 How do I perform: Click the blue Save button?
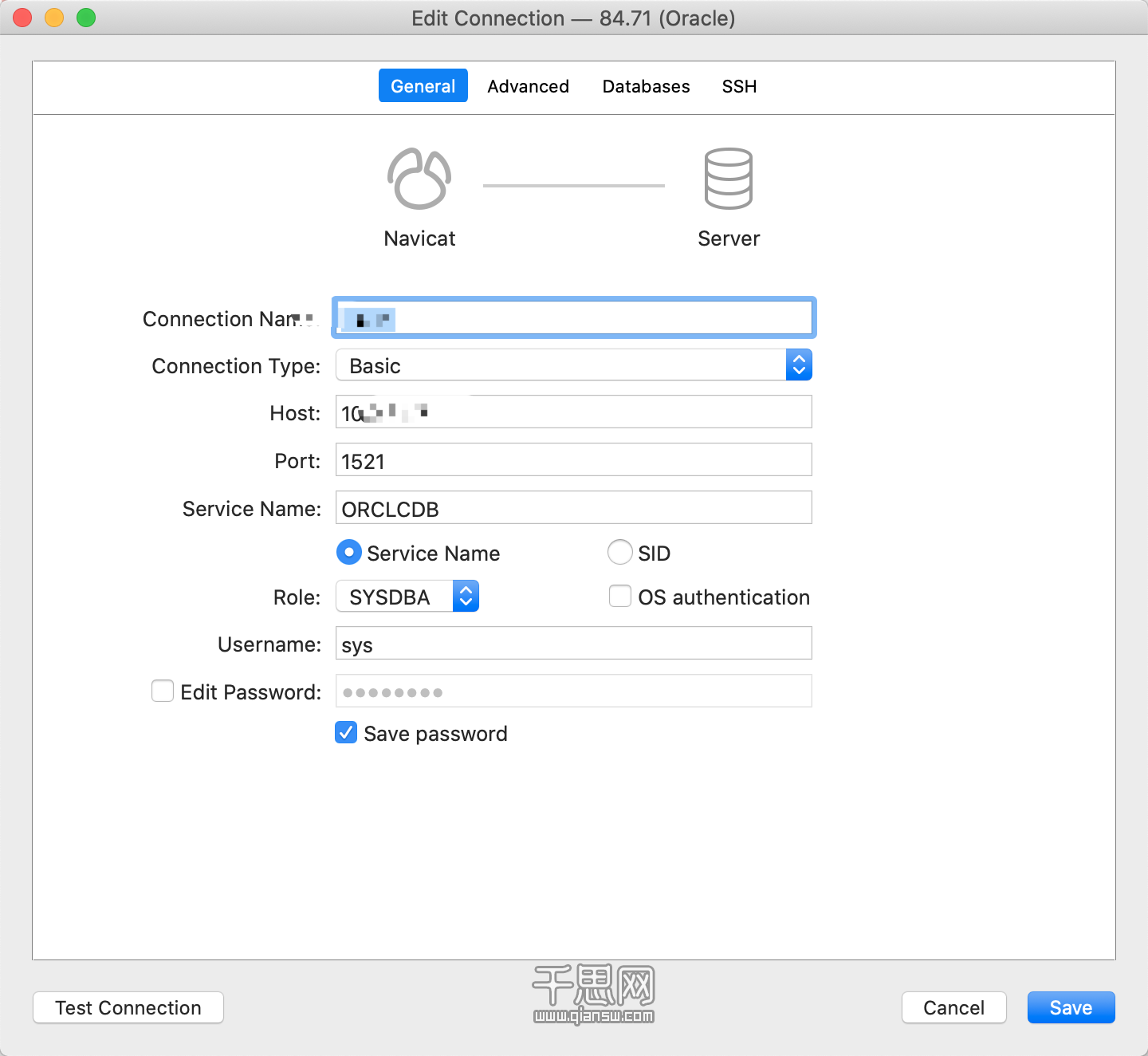coord(1071,1007)
